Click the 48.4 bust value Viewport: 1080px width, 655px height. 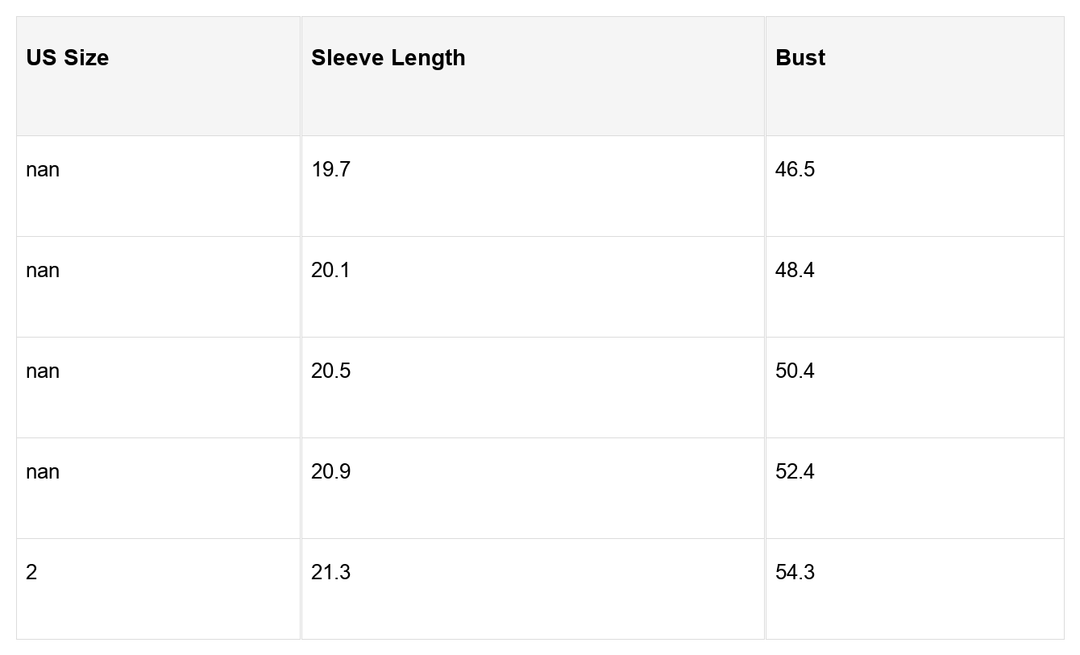[795, 270]
